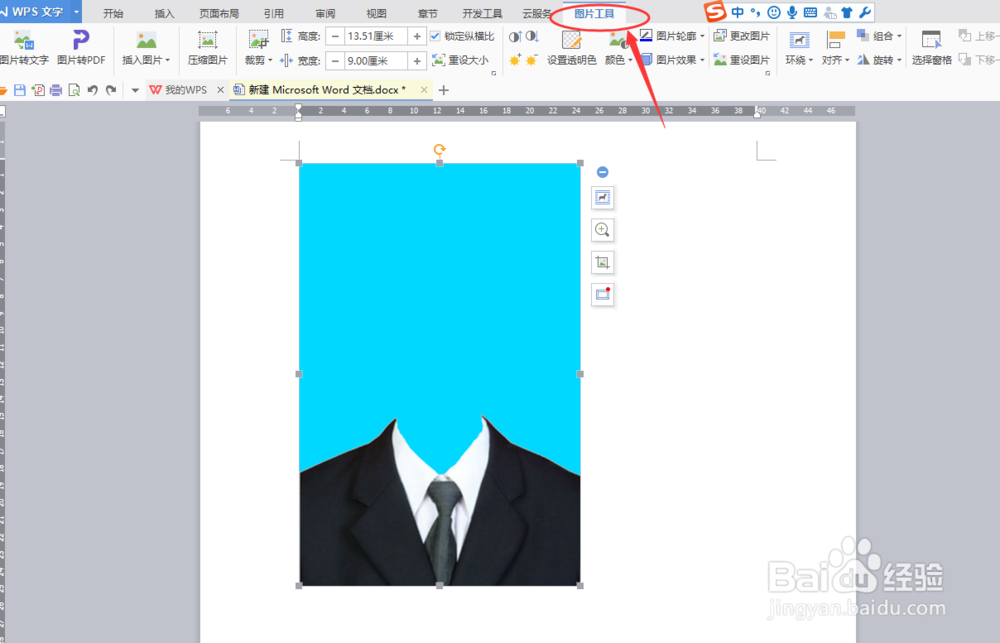The image size is (1000, 643).
Task: Click the redo arrow icon
Action: 111,91
